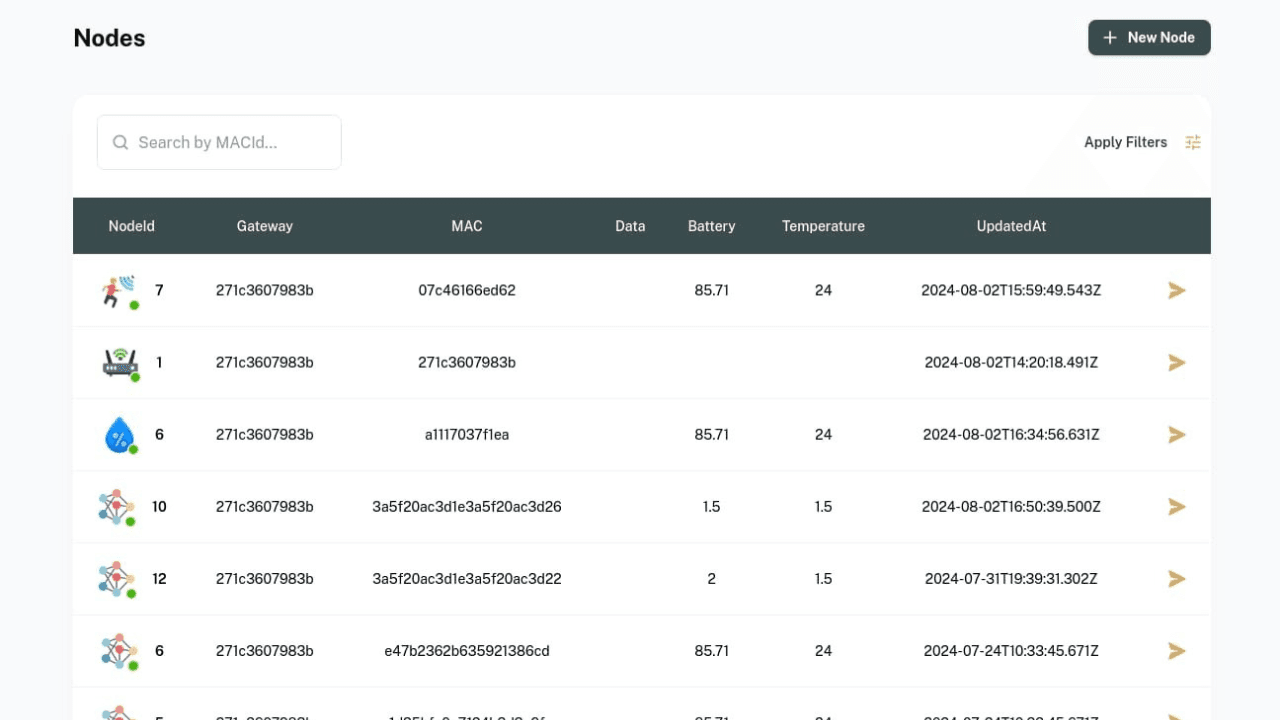1280x720 pixels.
Task: Select MAC address 07c46166ed62
Action: [467, 290]
